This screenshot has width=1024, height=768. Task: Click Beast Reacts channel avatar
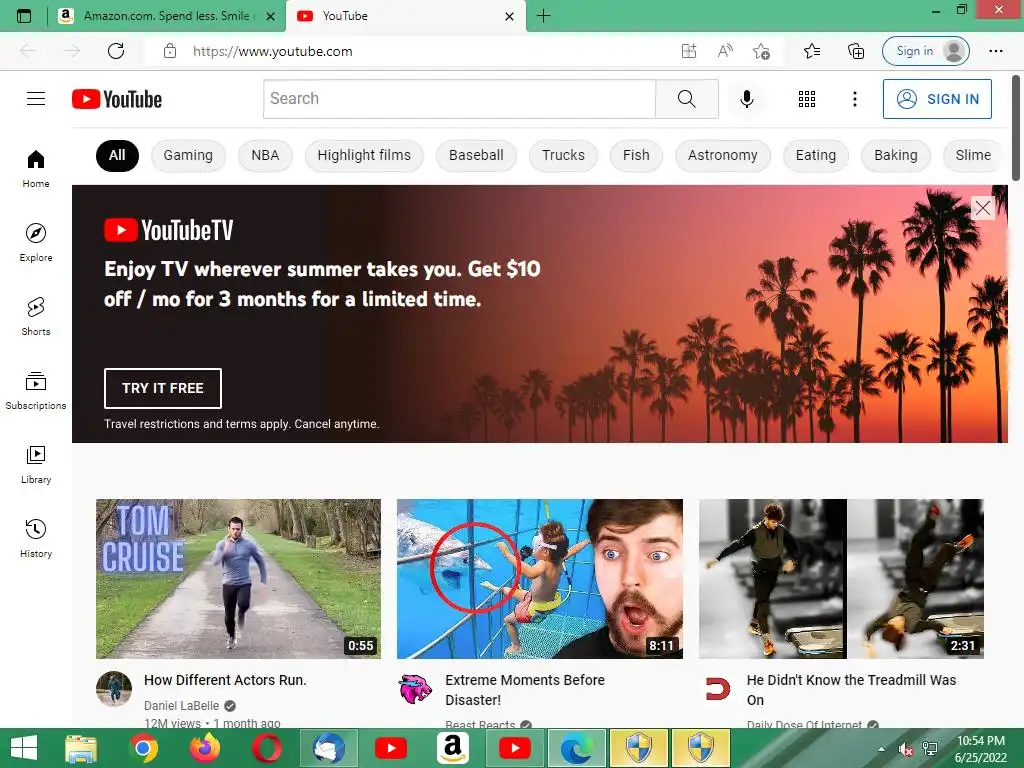[415, 689]
